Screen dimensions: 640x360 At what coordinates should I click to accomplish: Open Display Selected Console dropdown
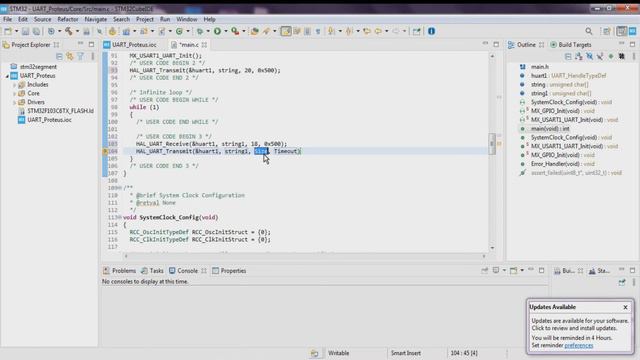504,270
